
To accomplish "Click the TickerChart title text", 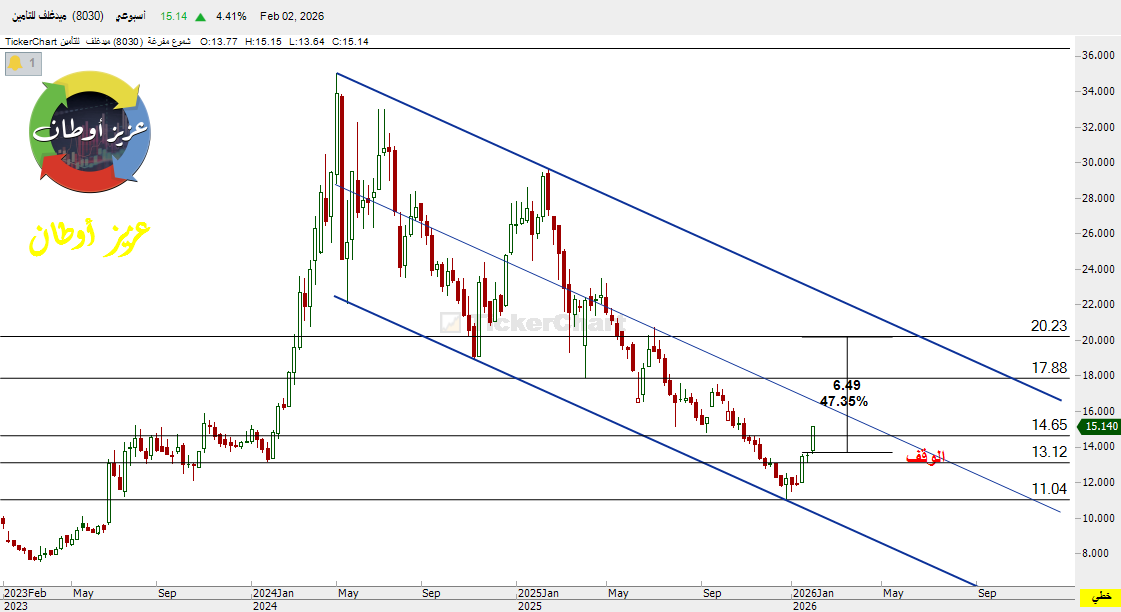I will (x=31, y=41).
